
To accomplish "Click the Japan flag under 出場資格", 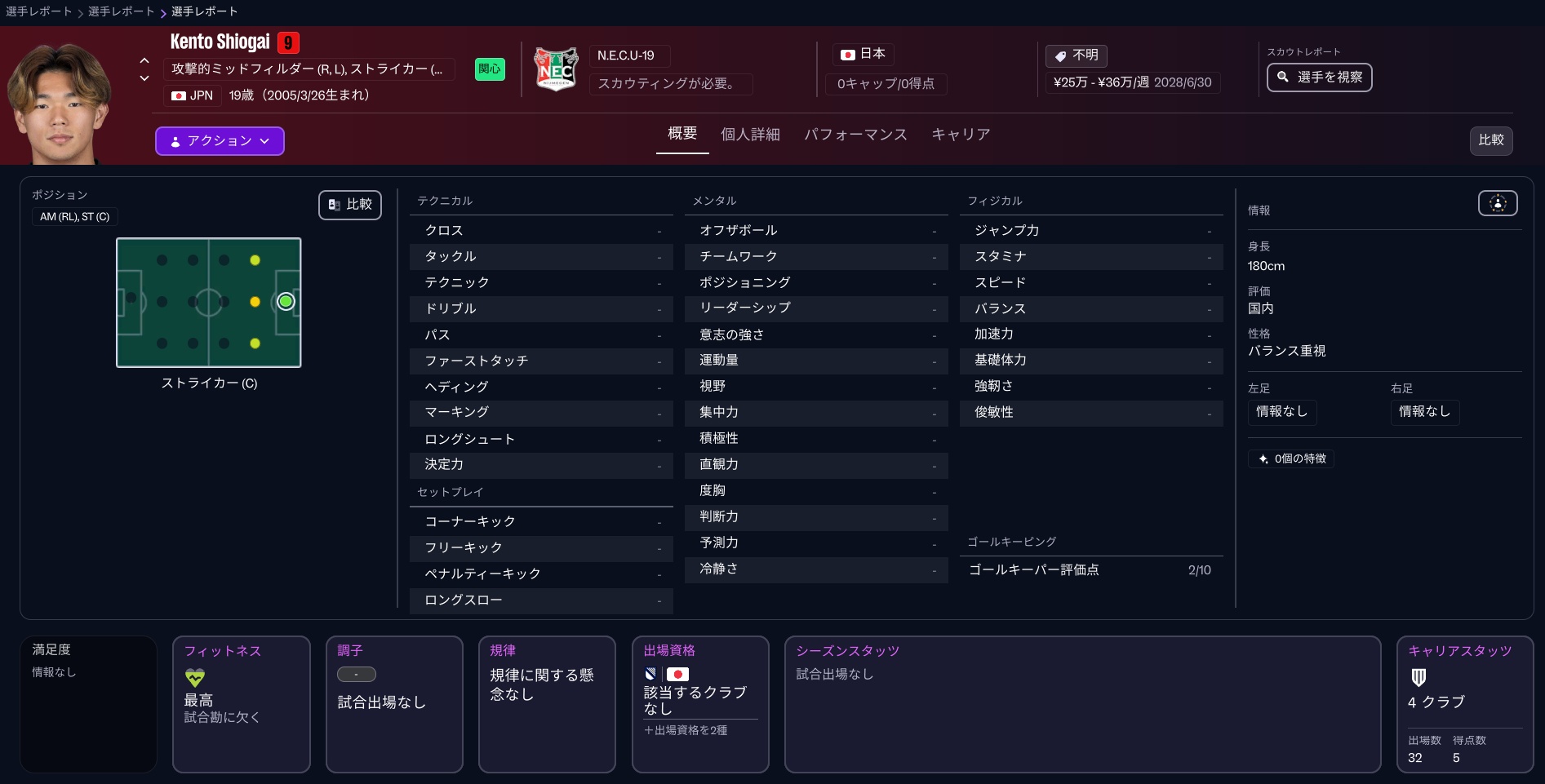I will point(677,675).
